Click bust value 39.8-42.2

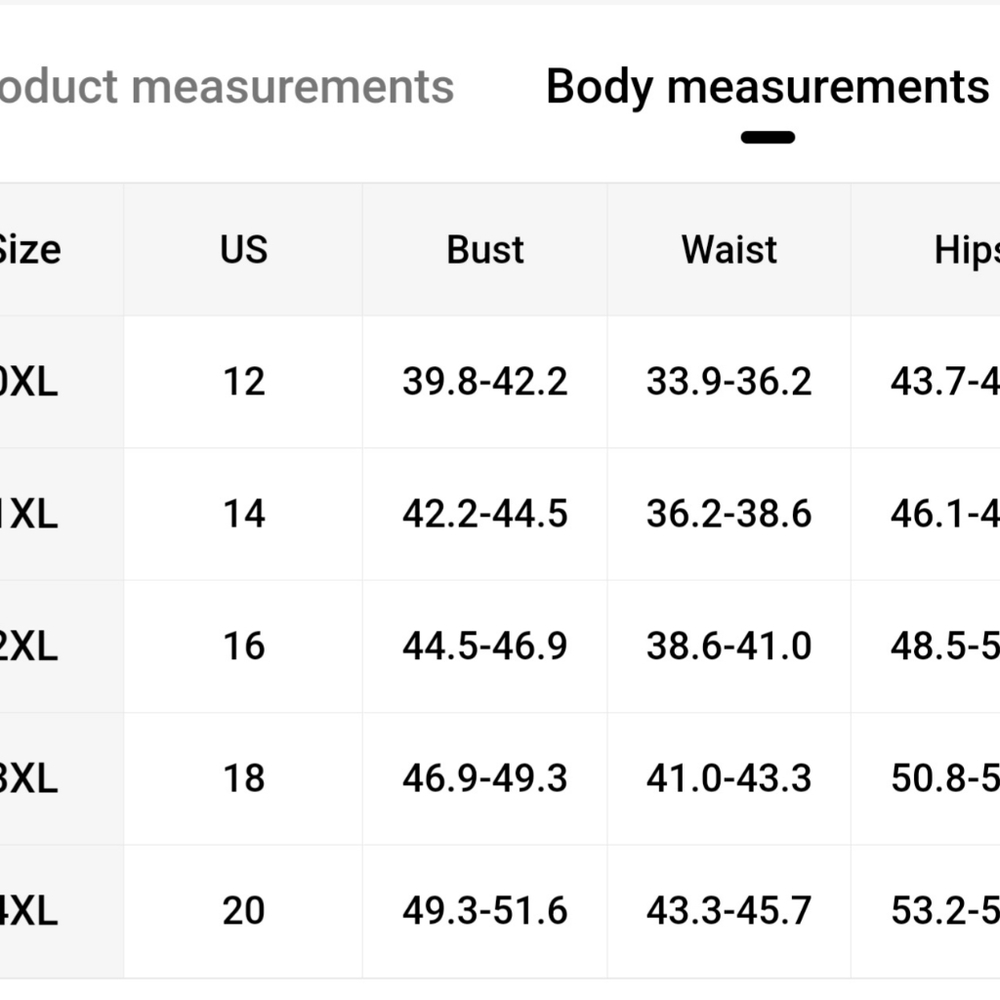[x=485, y=382]
